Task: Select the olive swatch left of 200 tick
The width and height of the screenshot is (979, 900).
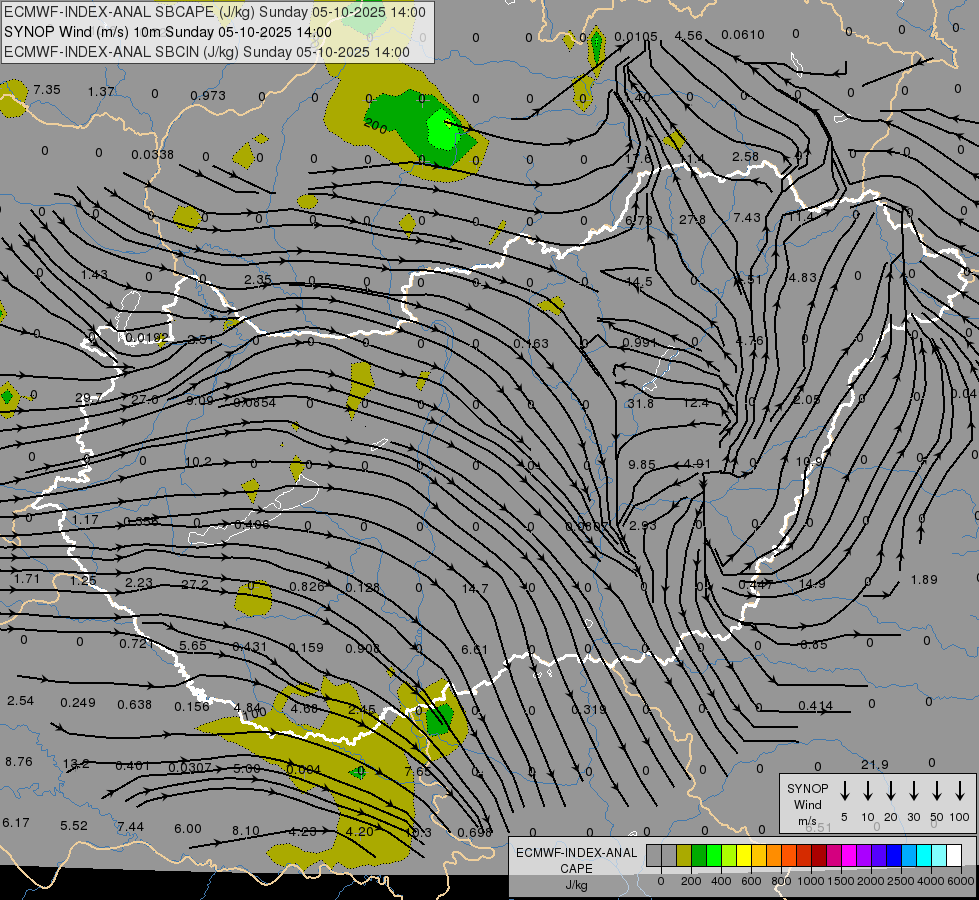Action: pyautogui.click(x=684, y=856)
